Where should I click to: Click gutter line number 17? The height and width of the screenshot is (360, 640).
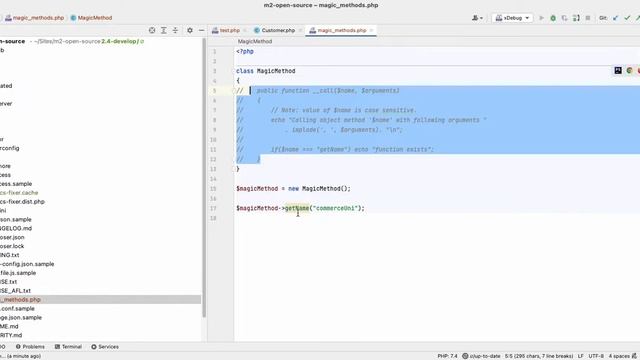[x=213, y=208]
